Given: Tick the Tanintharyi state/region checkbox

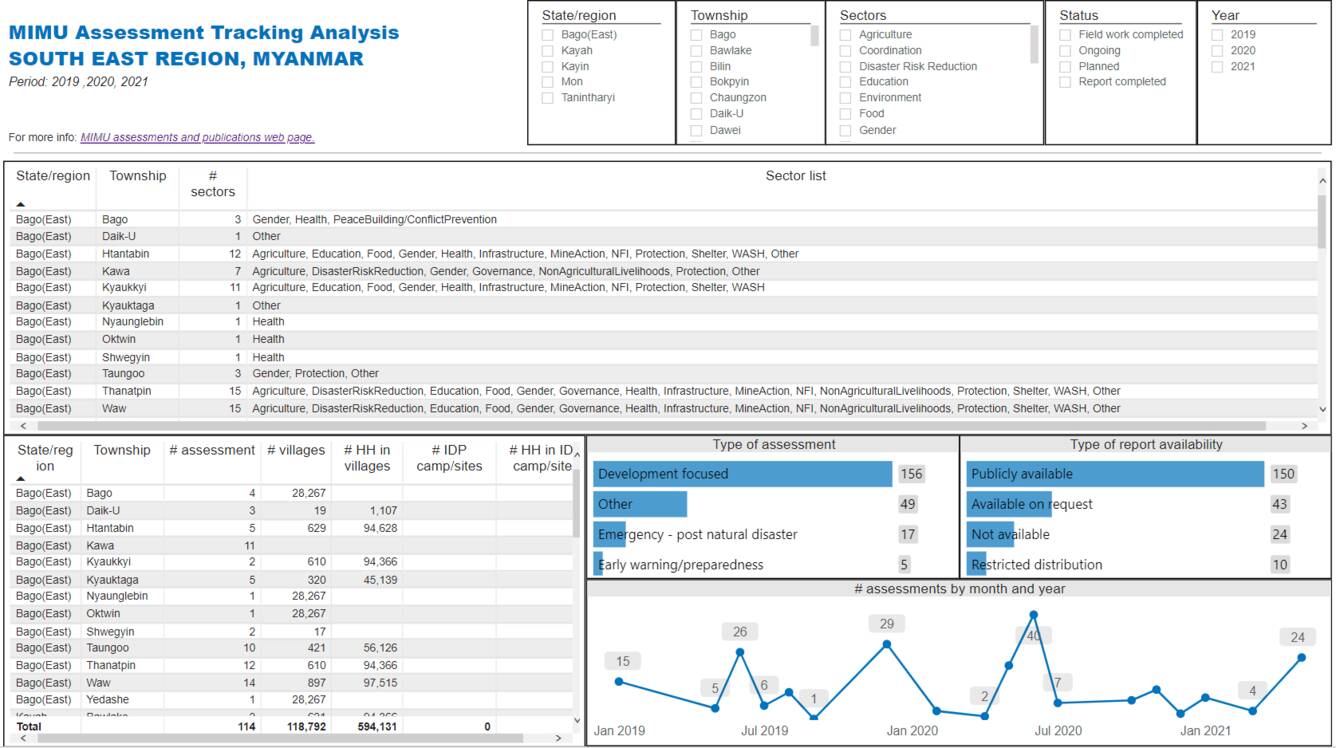Looking at the screenshot, I should tap(547, 98).
